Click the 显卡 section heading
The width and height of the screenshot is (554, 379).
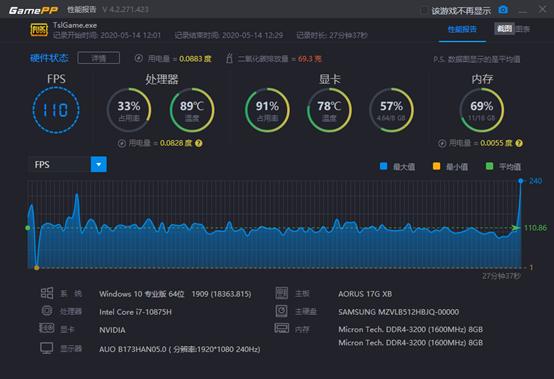click(330, 79)
